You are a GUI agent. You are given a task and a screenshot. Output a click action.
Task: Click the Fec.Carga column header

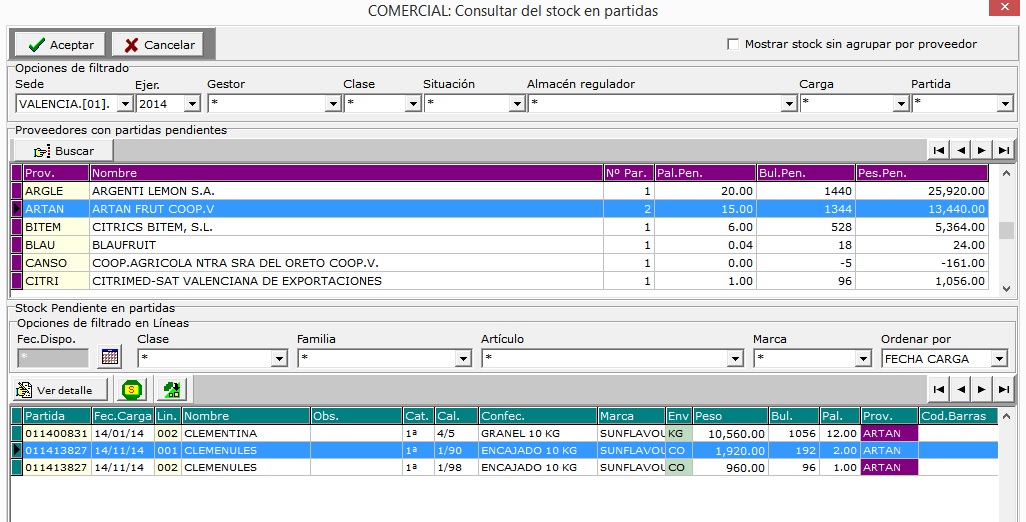click(120, 416)
